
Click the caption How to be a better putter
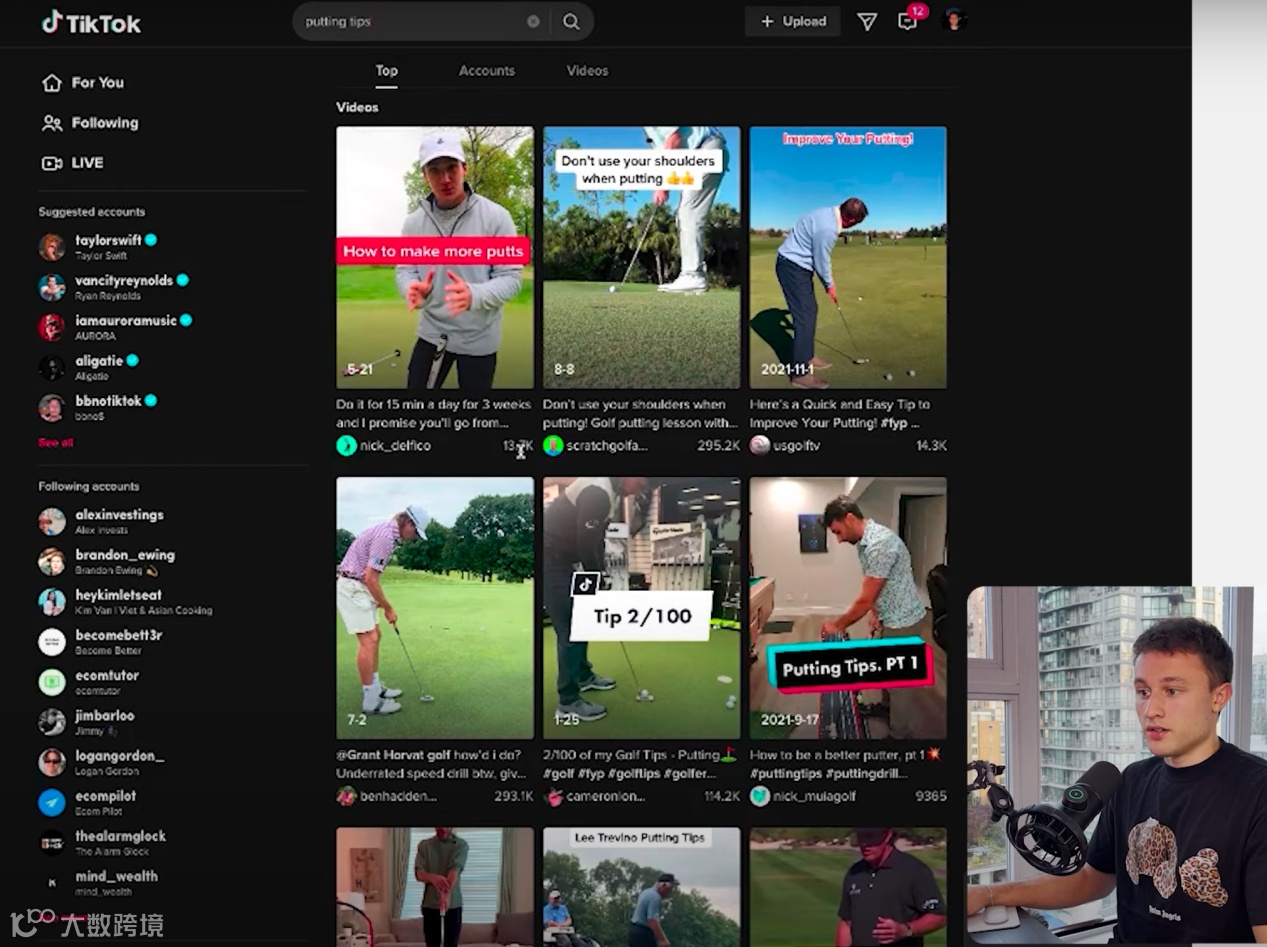pos(845,764)
